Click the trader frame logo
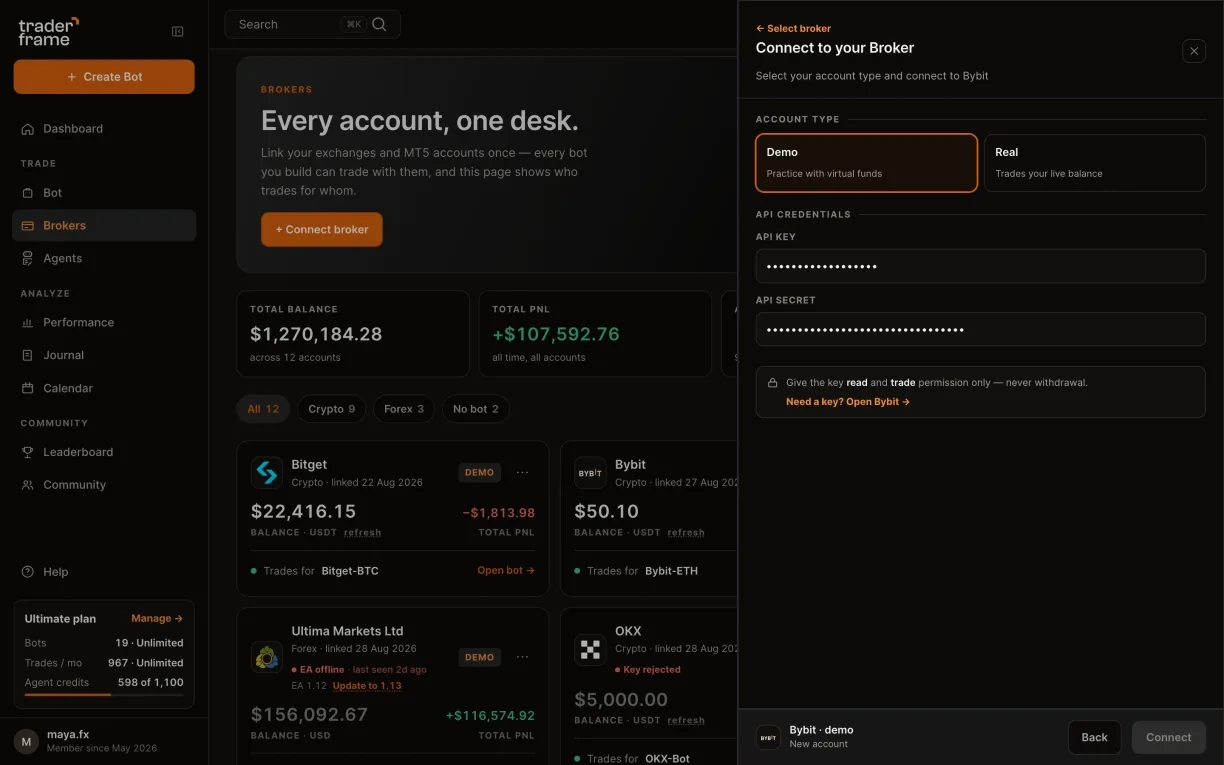 tap(48, 31)
